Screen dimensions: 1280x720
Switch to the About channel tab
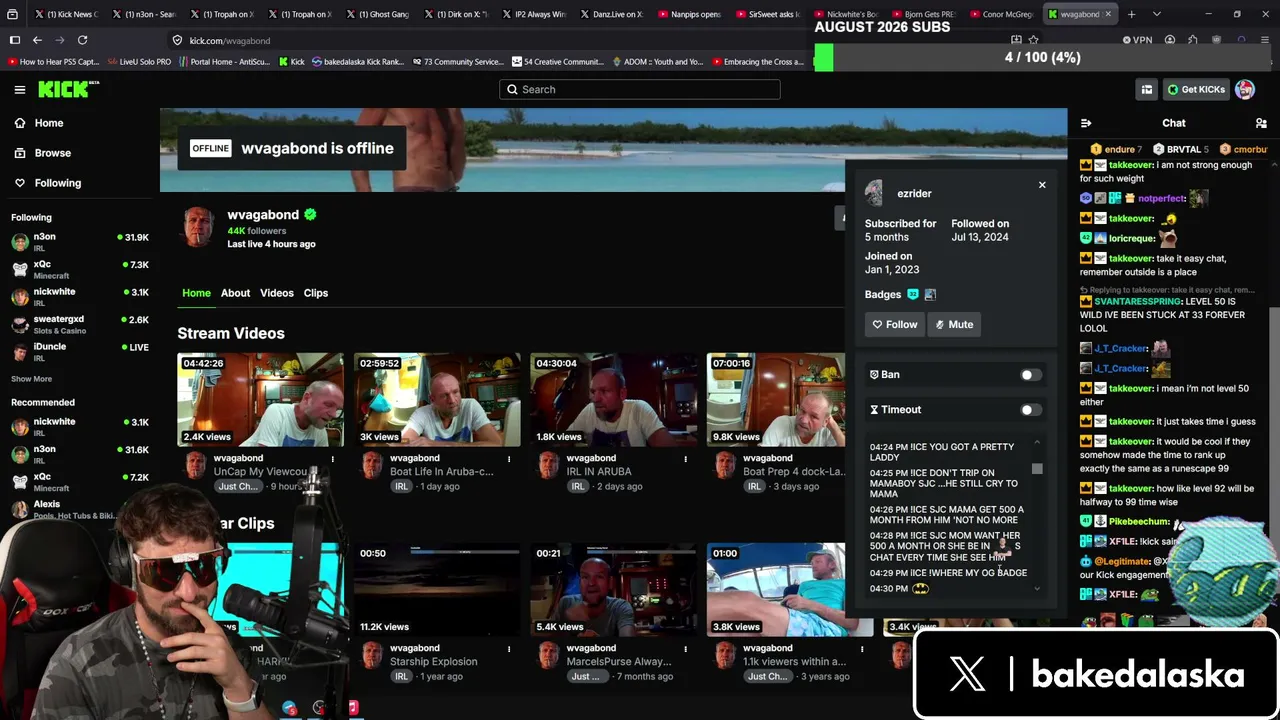click(235, 293)
